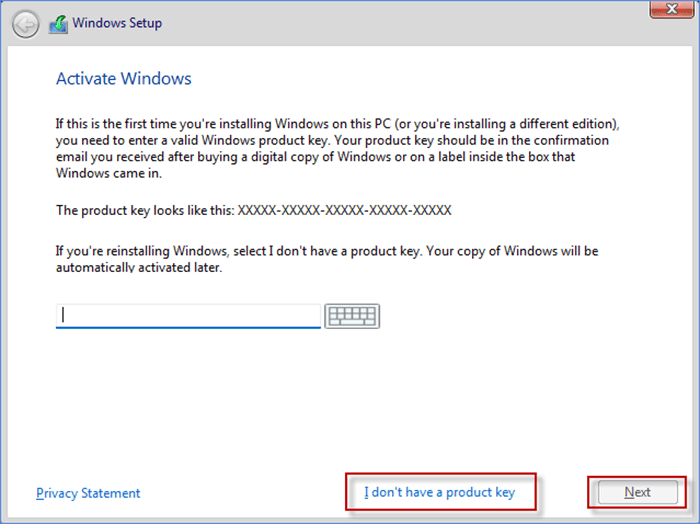Focus the product key input field
700x524 pixels.
click(188, 316)
